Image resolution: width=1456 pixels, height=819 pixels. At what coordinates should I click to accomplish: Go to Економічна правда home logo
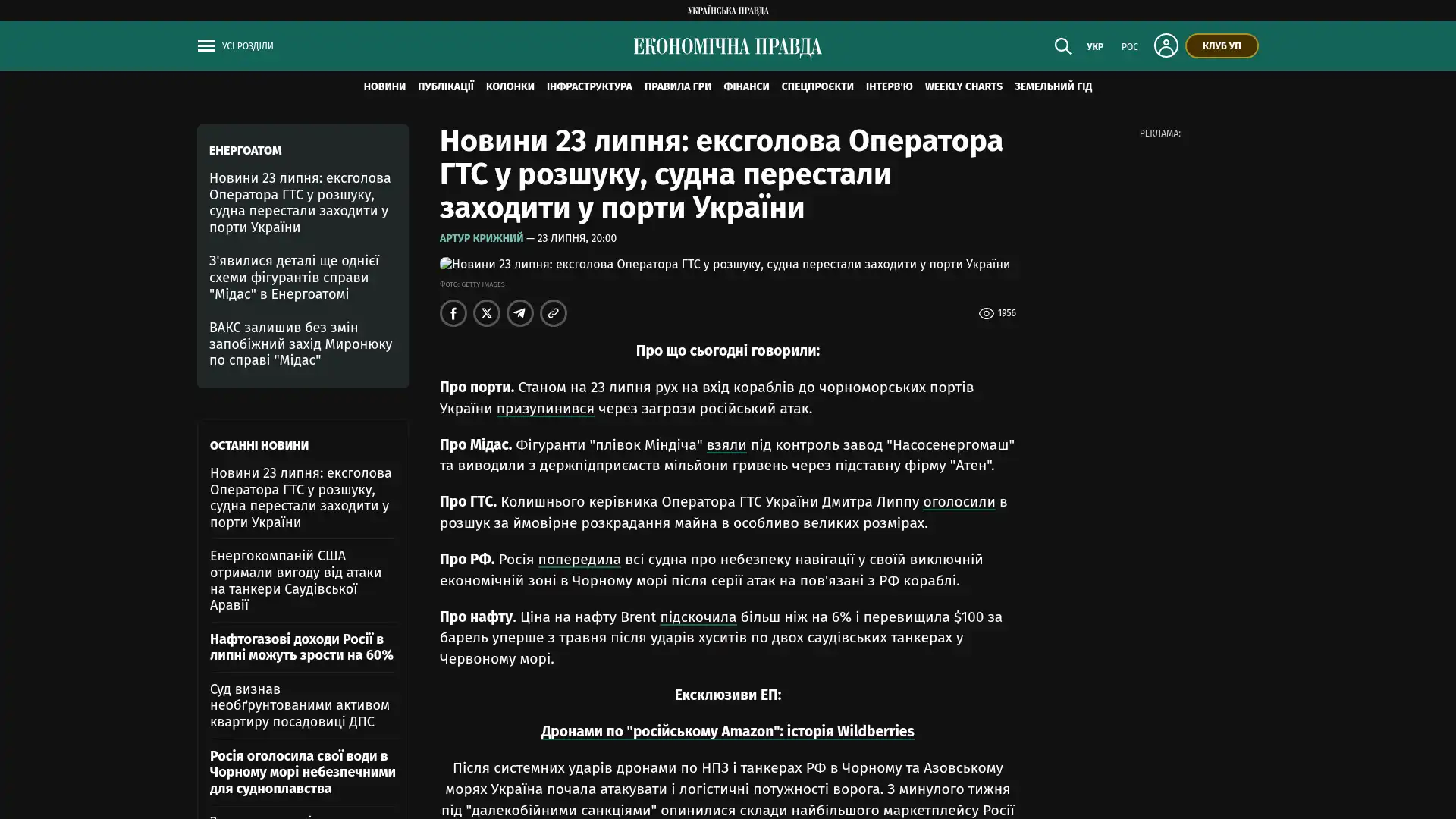point(728,47)
